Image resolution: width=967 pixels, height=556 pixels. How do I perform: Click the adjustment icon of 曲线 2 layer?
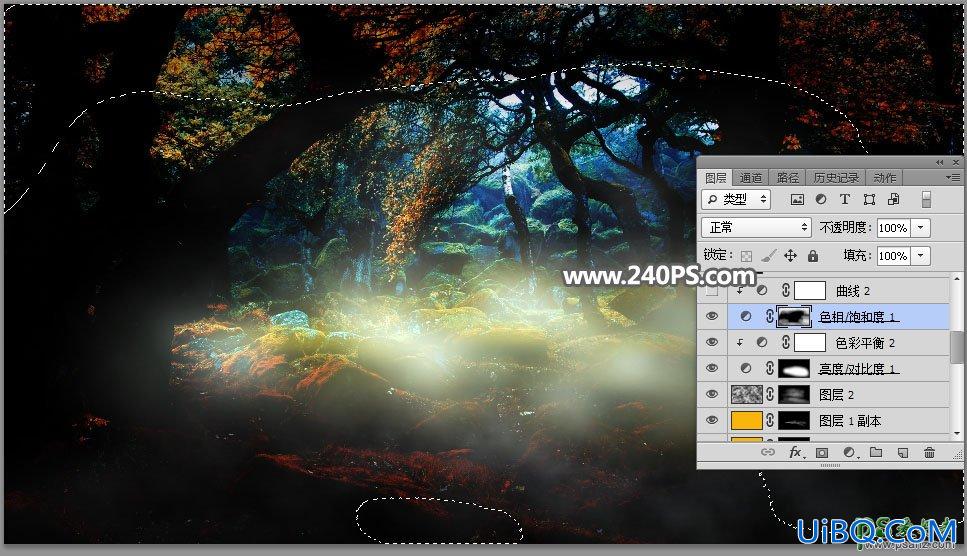click(762, 290)
